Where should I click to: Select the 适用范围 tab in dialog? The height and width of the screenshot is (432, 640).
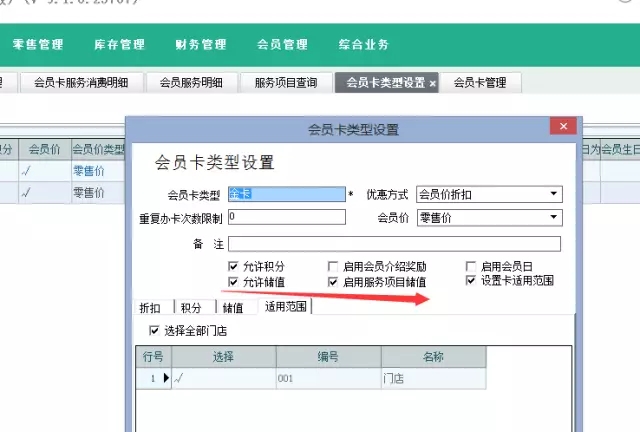pyautogui.click(x=285, y=307)
